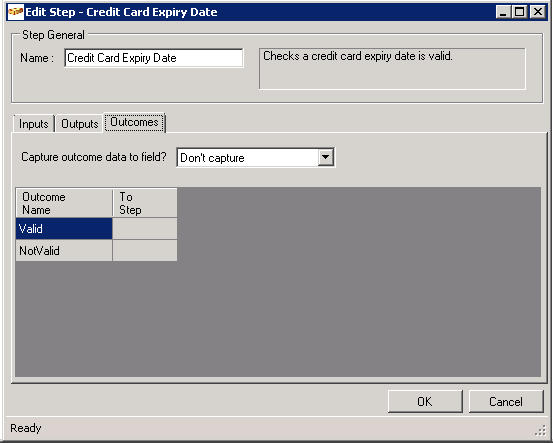The width and height of the screenshot is (553, 443).
Task: Click the Name field with Credit Card Expiry Date
Action: point(154,58)
